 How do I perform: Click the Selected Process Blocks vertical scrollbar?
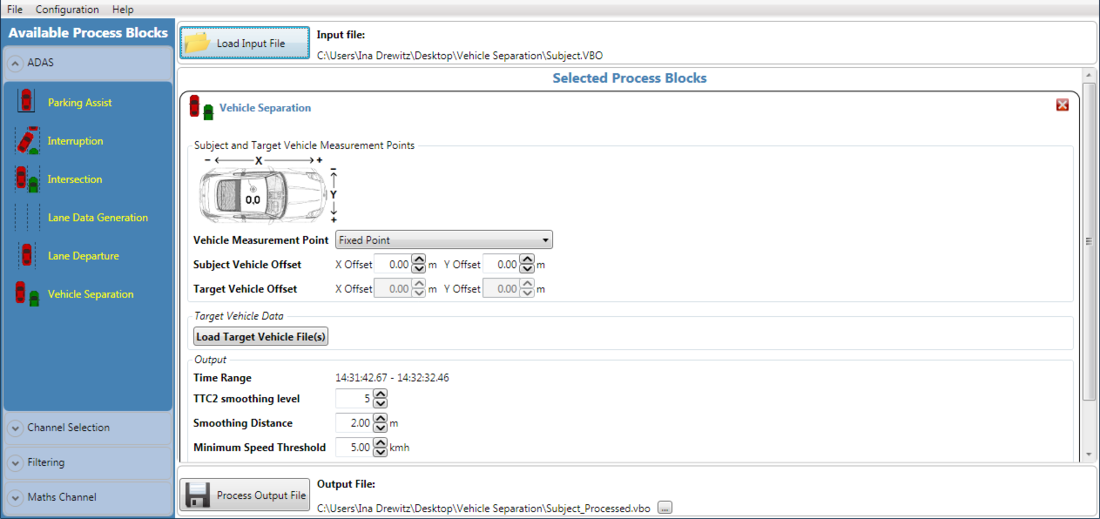coord(1088,240)
